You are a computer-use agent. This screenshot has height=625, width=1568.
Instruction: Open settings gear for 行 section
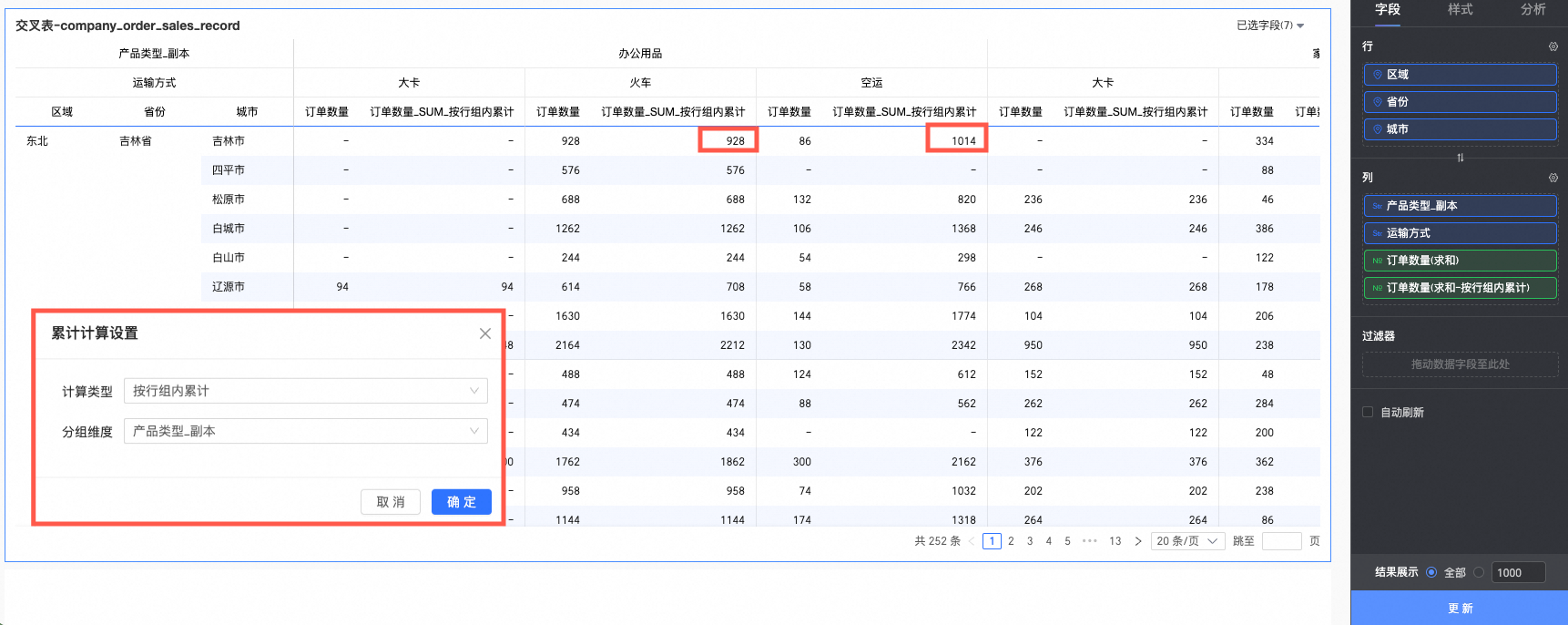[1553, 46]
